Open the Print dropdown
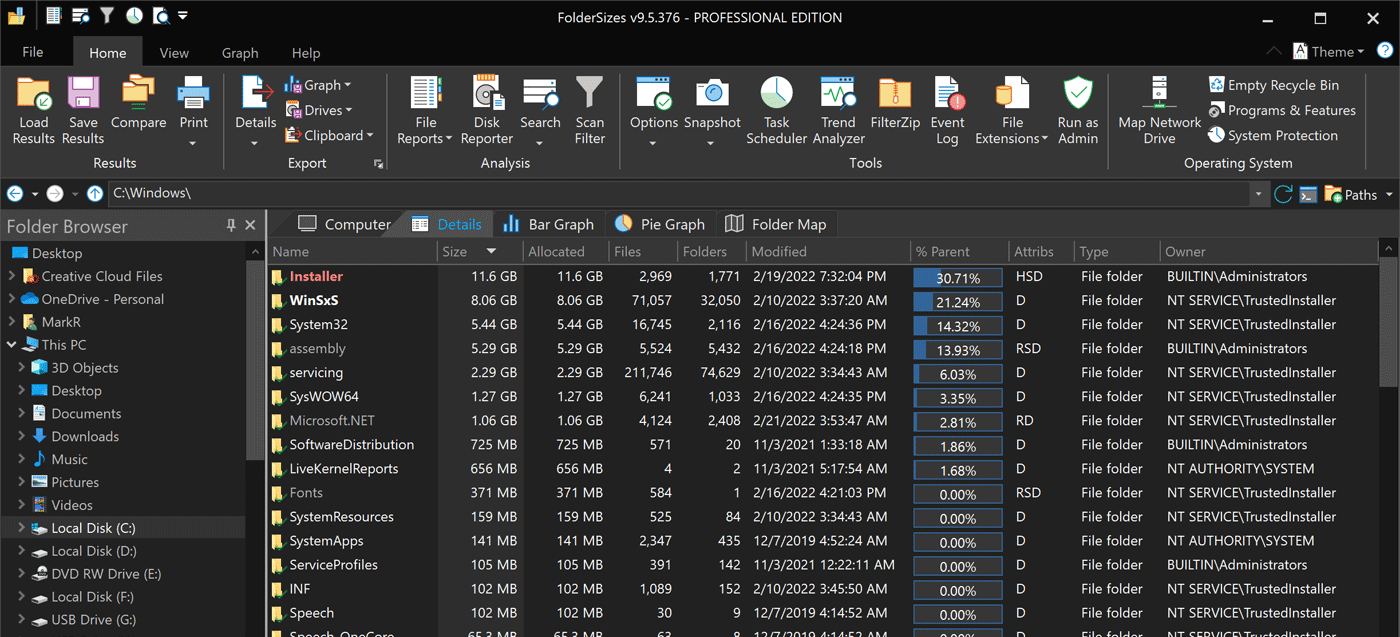1400x637 pixels. 194,143
